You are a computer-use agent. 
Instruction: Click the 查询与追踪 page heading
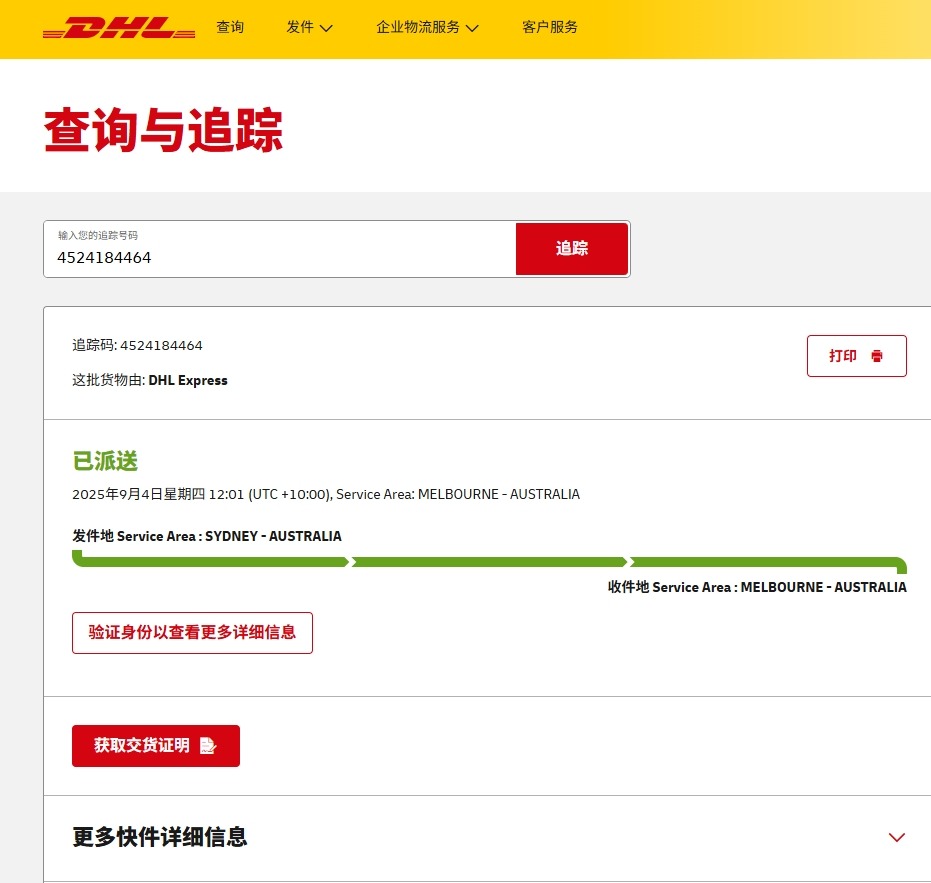pos(163,130)
